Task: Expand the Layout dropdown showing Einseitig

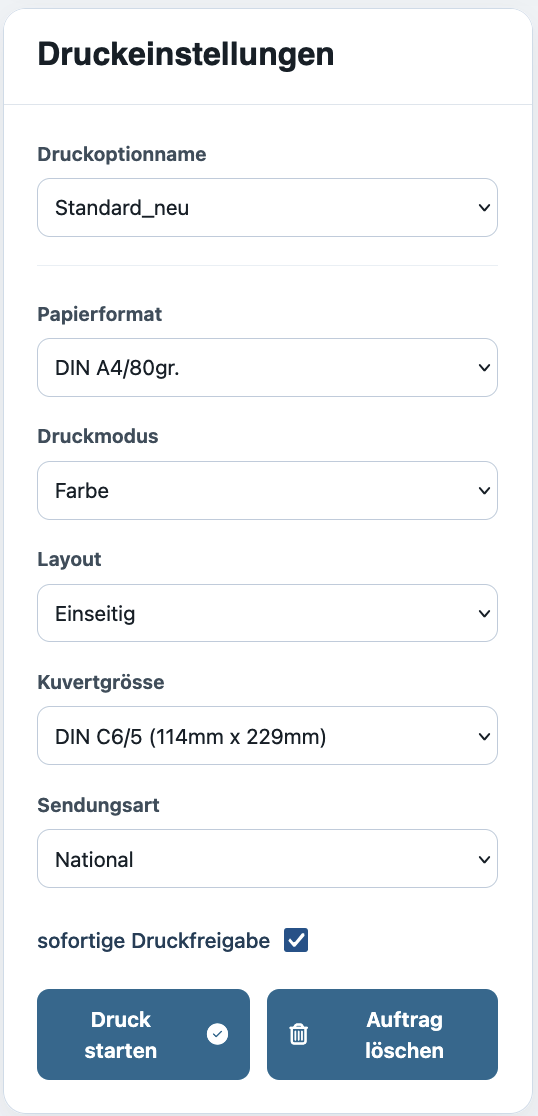Action: [x=268, y=614]
